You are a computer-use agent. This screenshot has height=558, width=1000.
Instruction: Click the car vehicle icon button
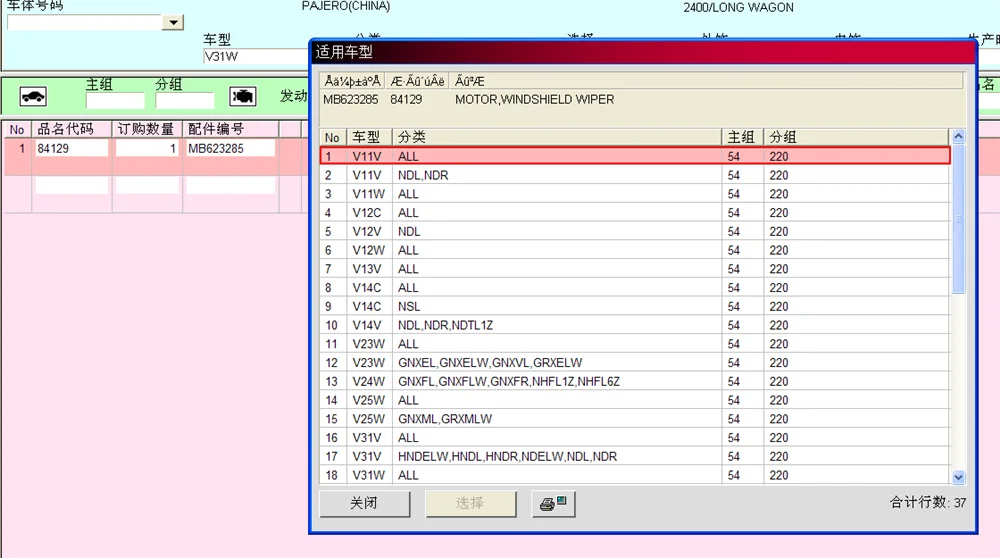[x=33, y=97]
